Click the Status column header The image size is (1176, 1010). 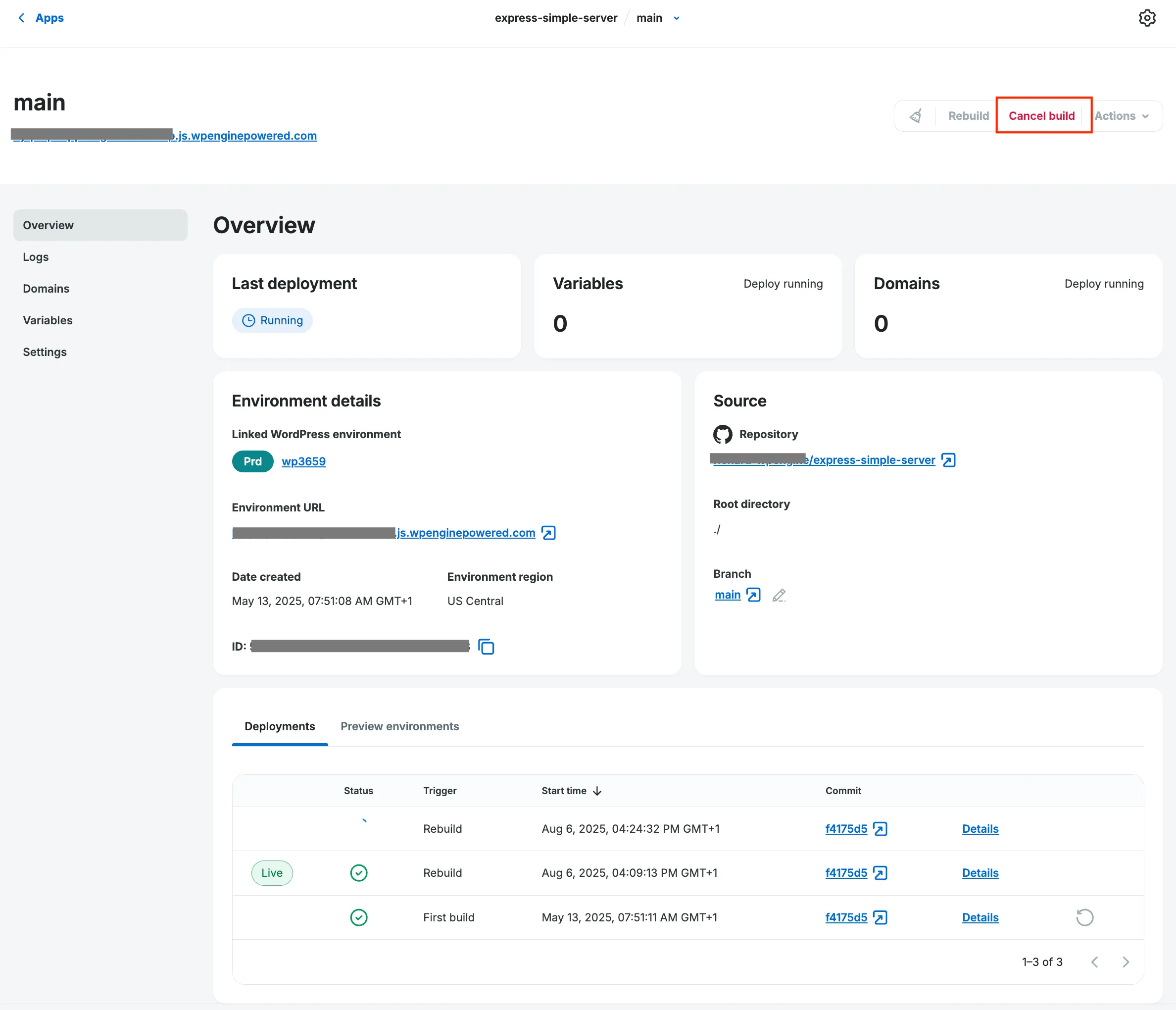pyautogui.click(x=358, y=791)
